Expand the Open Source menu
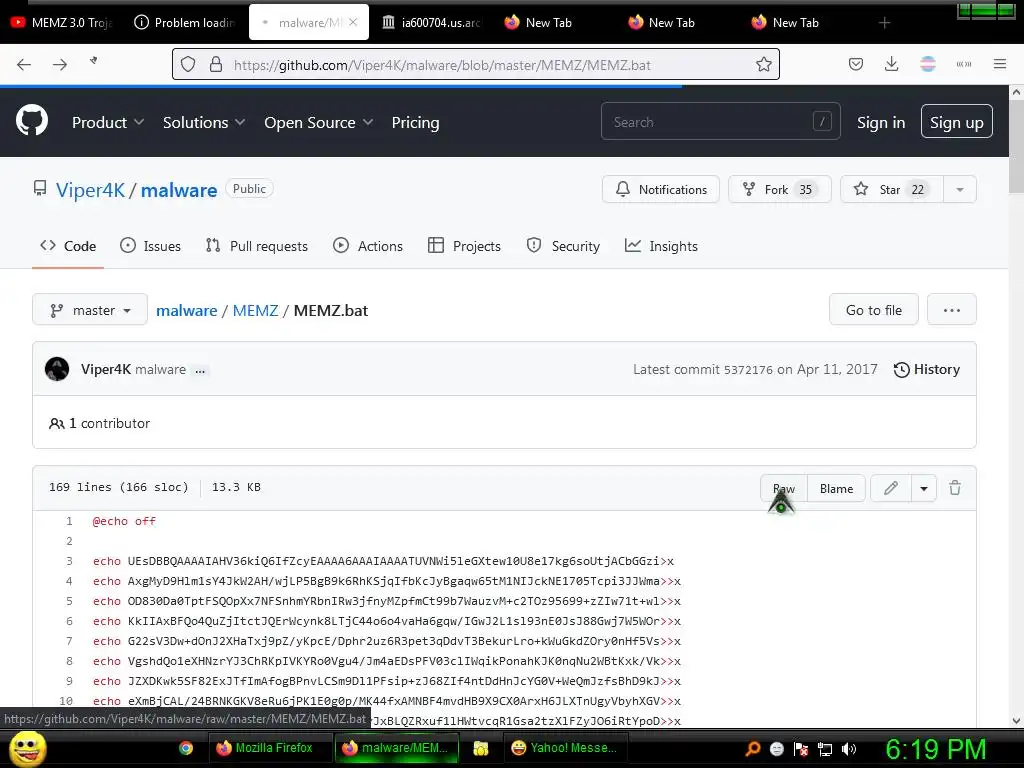The image size is (1024, 768). (319, 122)
